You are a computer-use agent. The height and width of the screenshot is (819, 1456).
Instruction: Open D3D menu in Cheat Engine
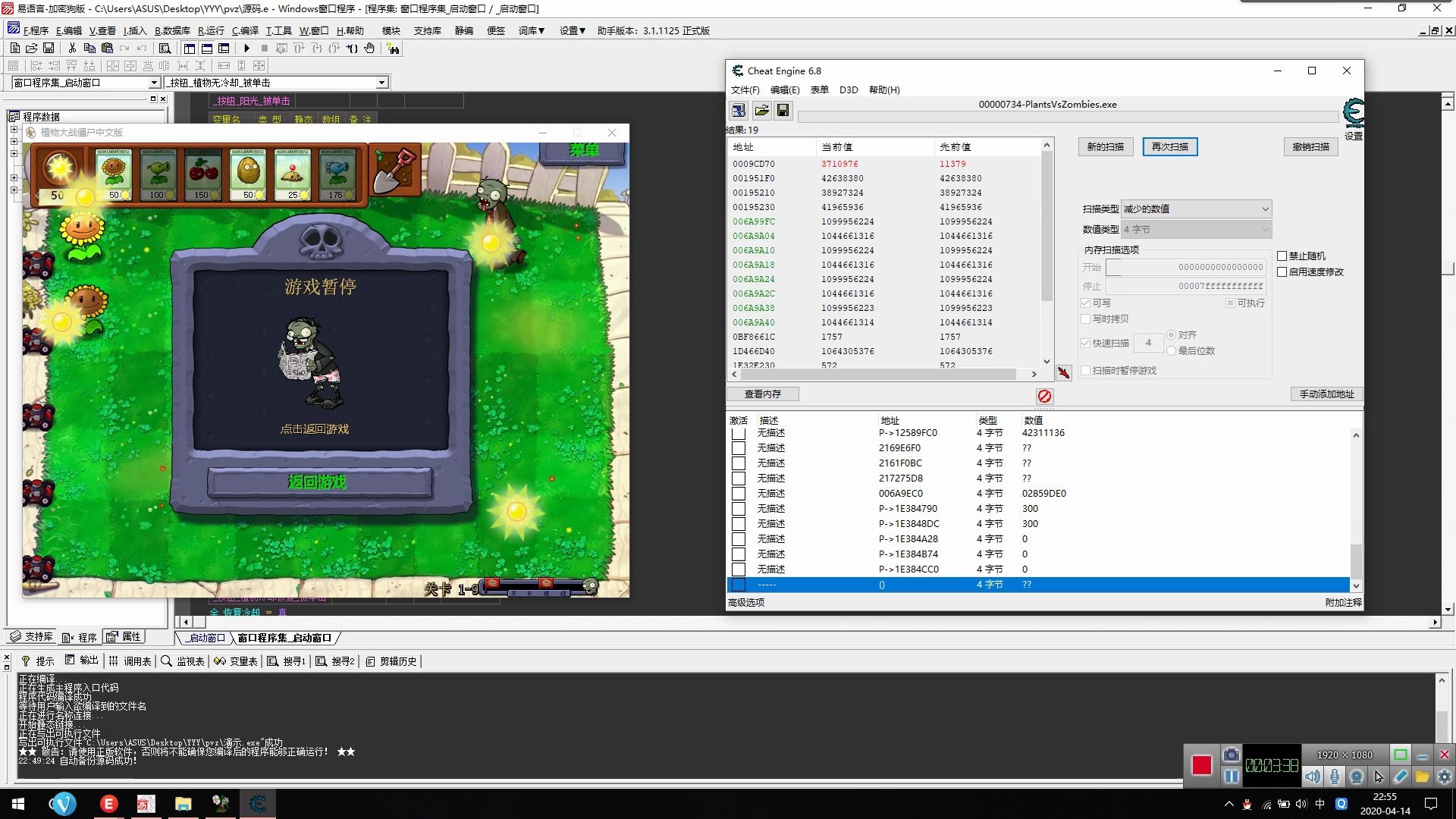(x=849, y=90)
